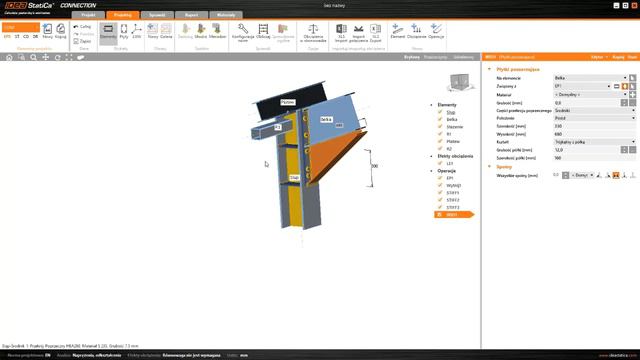Click the home view icon
The width and height of the screenshot is (640, 360).
(9, 57)
